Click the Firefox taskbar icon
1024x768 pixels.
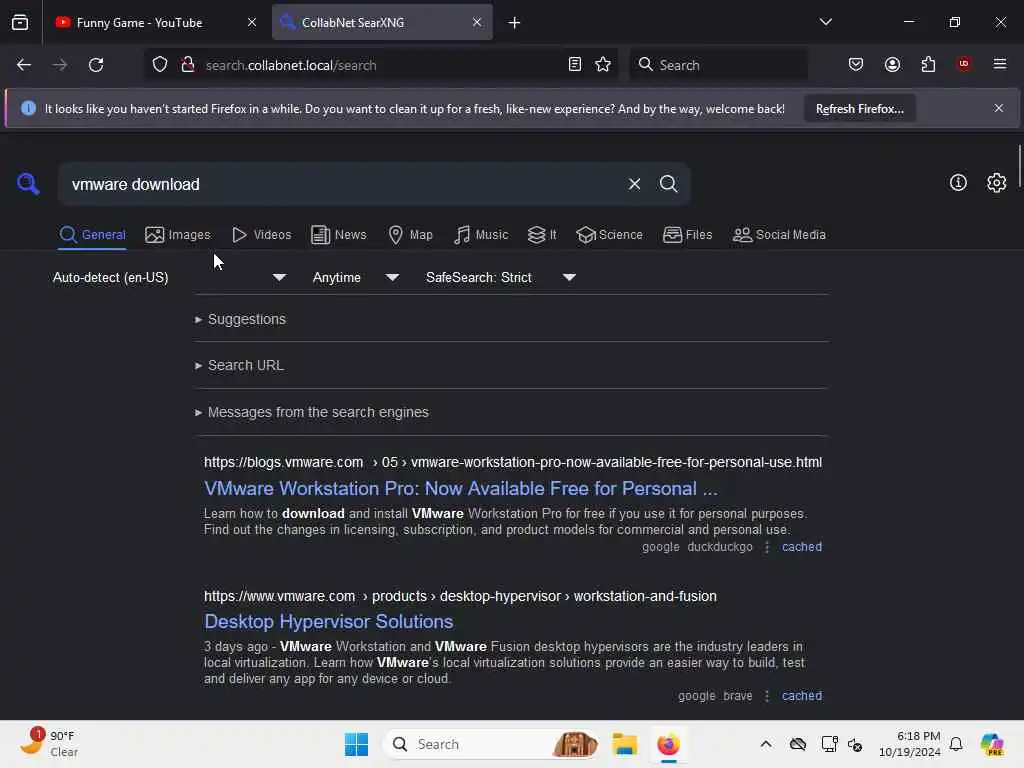[668, 744]
